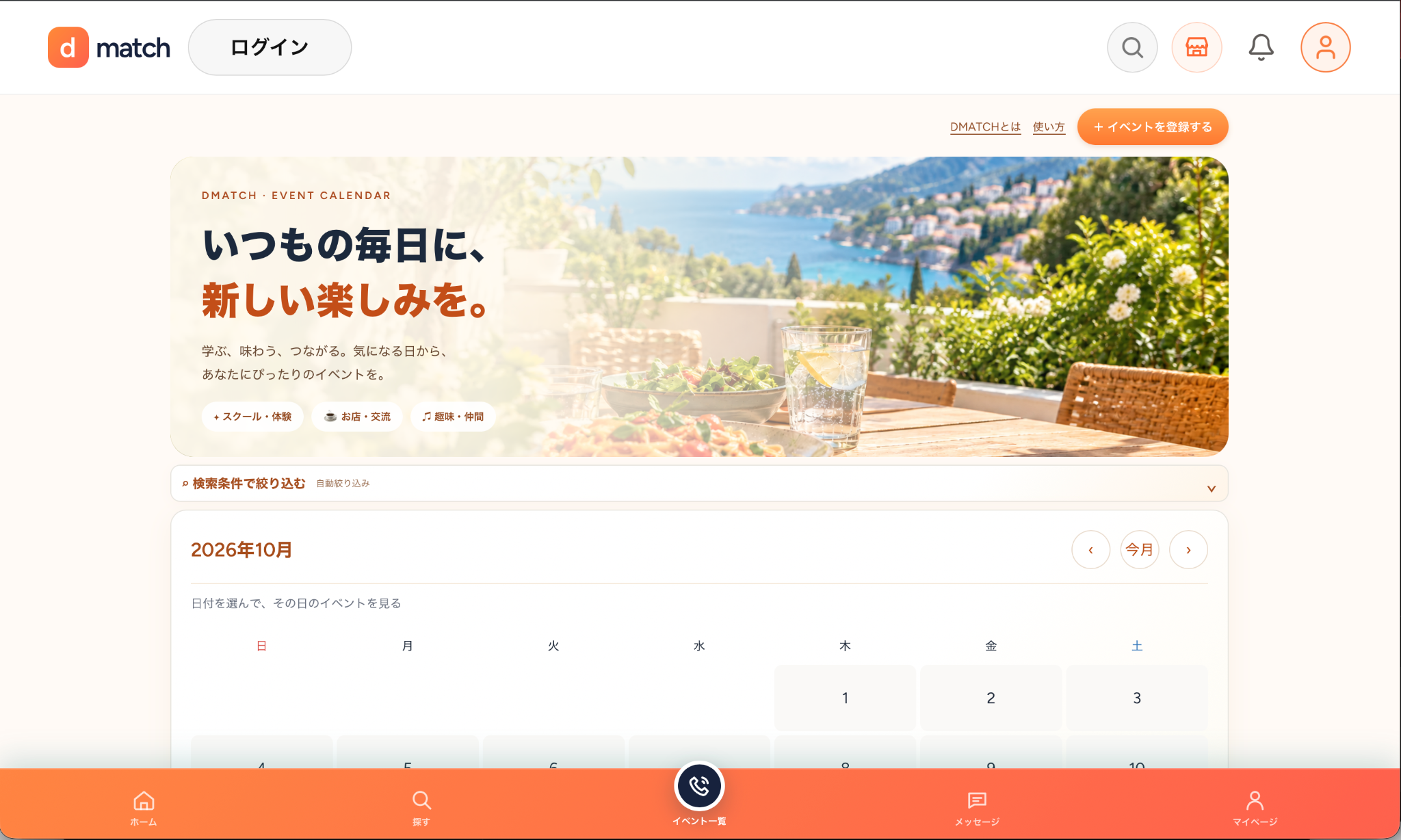
Task: Open イベント一覧 center button in bottom bar
Action: pos(699,794)
